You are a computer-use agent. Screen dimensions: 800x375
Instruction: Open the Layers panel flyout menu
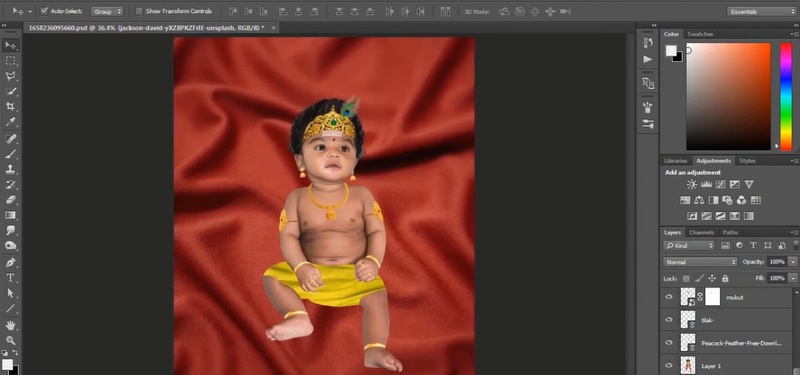click(x=795, y=232)
